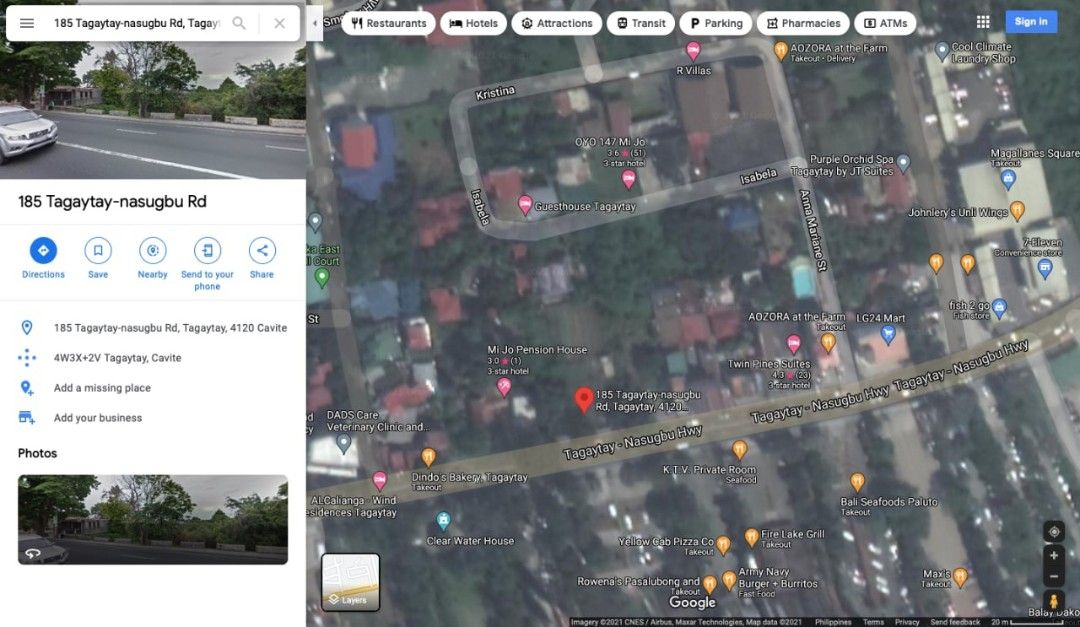Select Johnlery's Unli Wings pin
Image resolution: width=1080 pixels, height=627 pixels.
click(x=1017, y=211)
